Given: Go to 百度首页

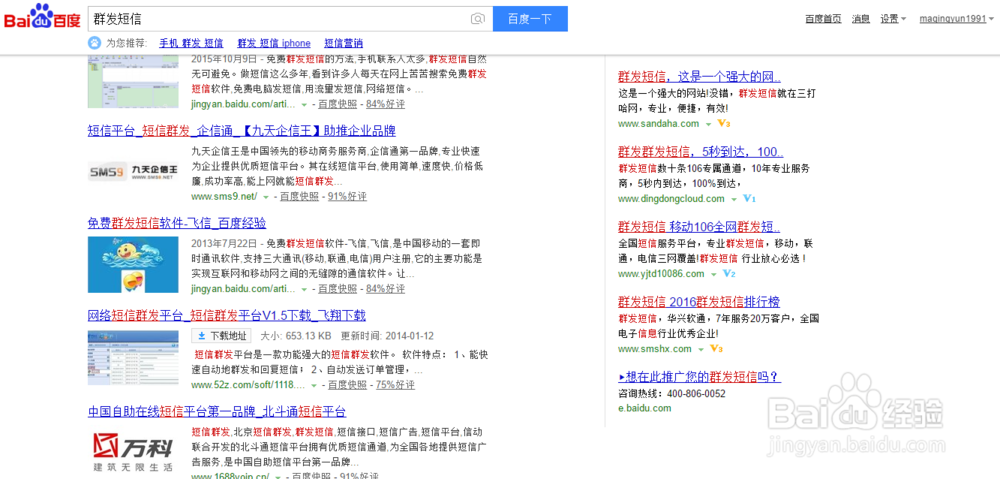Looking at the screenshot, I should click(823, 18).
